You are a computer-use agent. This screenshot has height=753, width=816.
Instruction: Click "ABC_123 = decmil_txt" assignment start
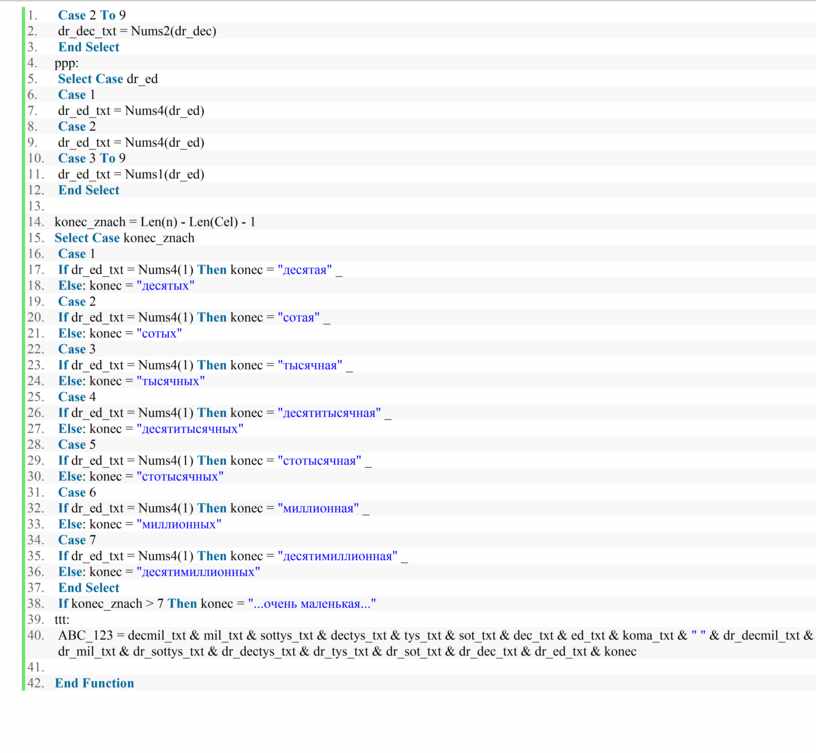[122, 635]
